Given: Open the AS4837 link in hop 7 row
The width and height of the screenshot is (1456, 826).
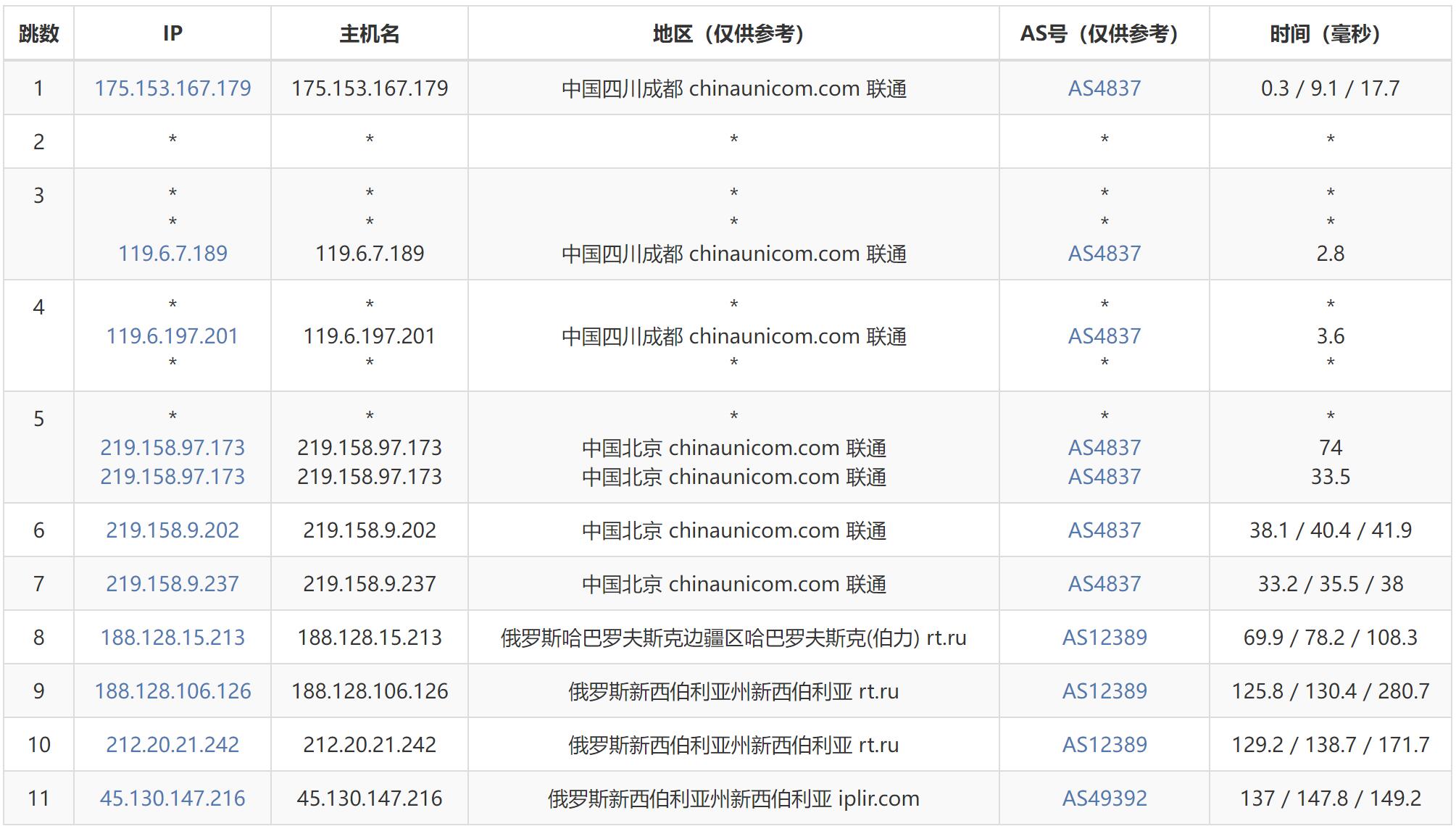Looking at the screenshot, I should (x=1105, y=584).
